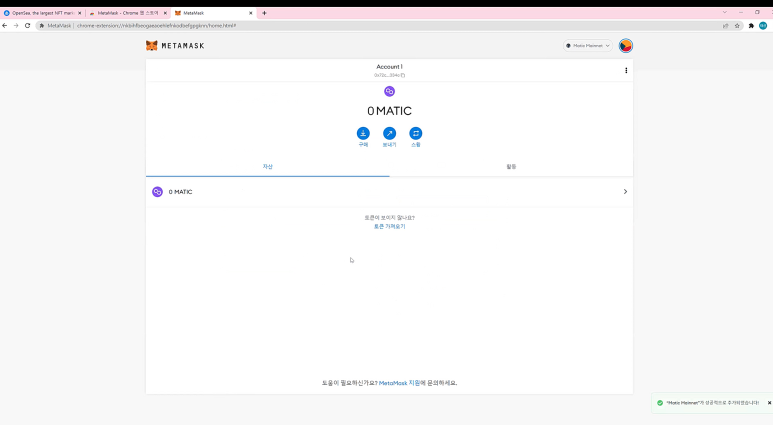Click the large purple MATIC token icon
Image resolution: width=773 pixels, height=425 pixels.
(x=389, y=91)
